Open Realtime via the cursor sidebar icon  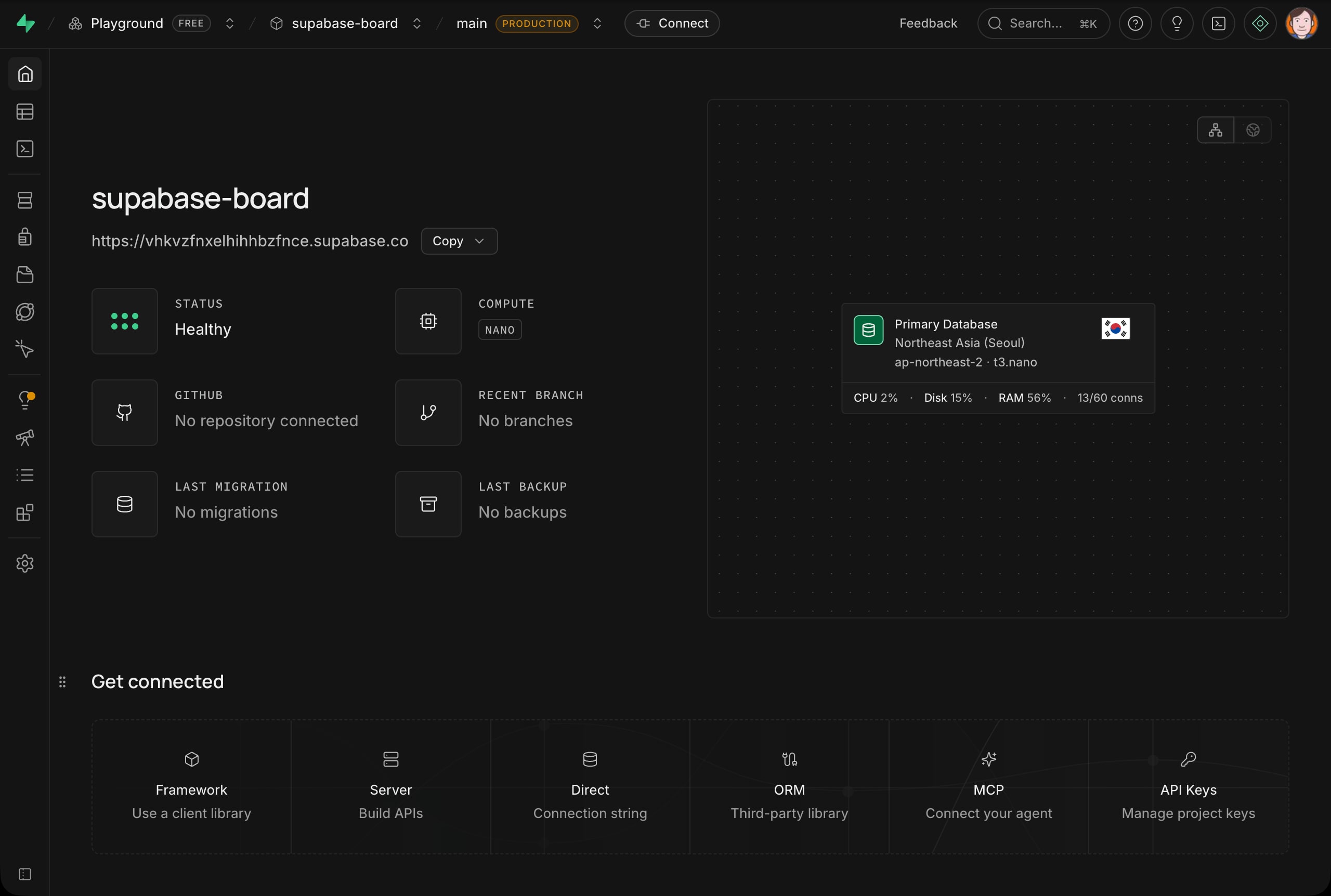pos(25,349)
